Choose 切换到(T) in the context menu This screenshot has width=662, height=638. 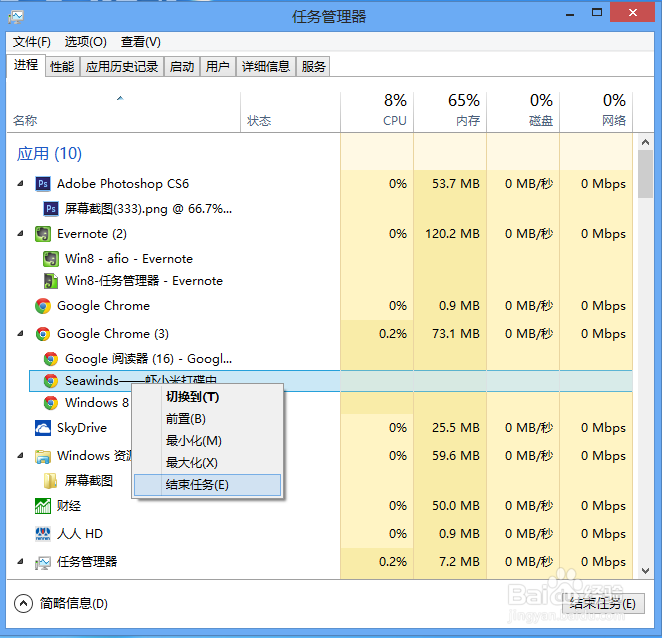coord(207,397)
